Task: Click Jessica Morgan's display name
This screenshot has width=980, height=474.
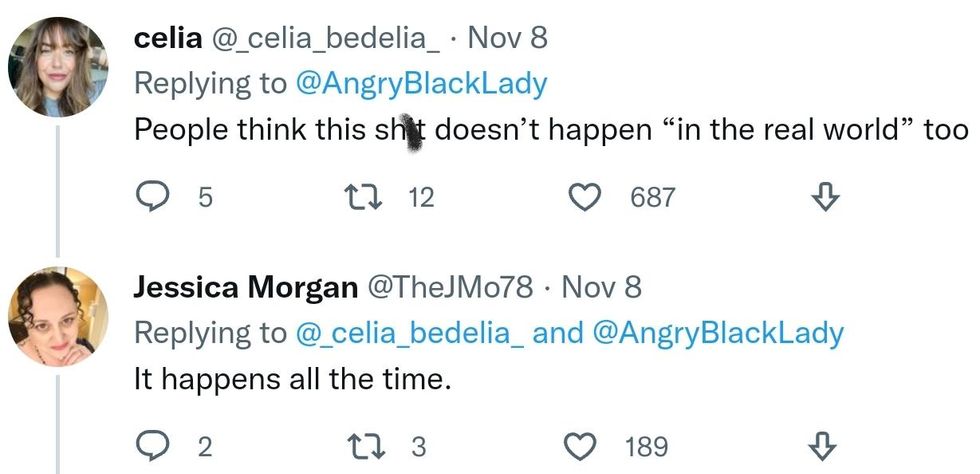Action: point(245,288)
